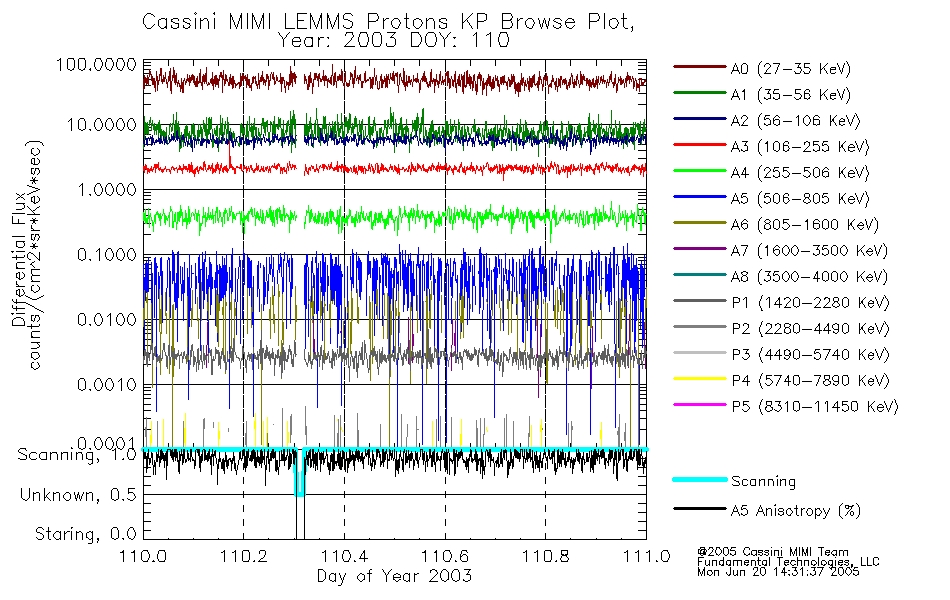The width and height of the screenshot is (950, 600).
Task: Select the A5 (506-805 KeV) blue legend line
Action: pos(699,196)
